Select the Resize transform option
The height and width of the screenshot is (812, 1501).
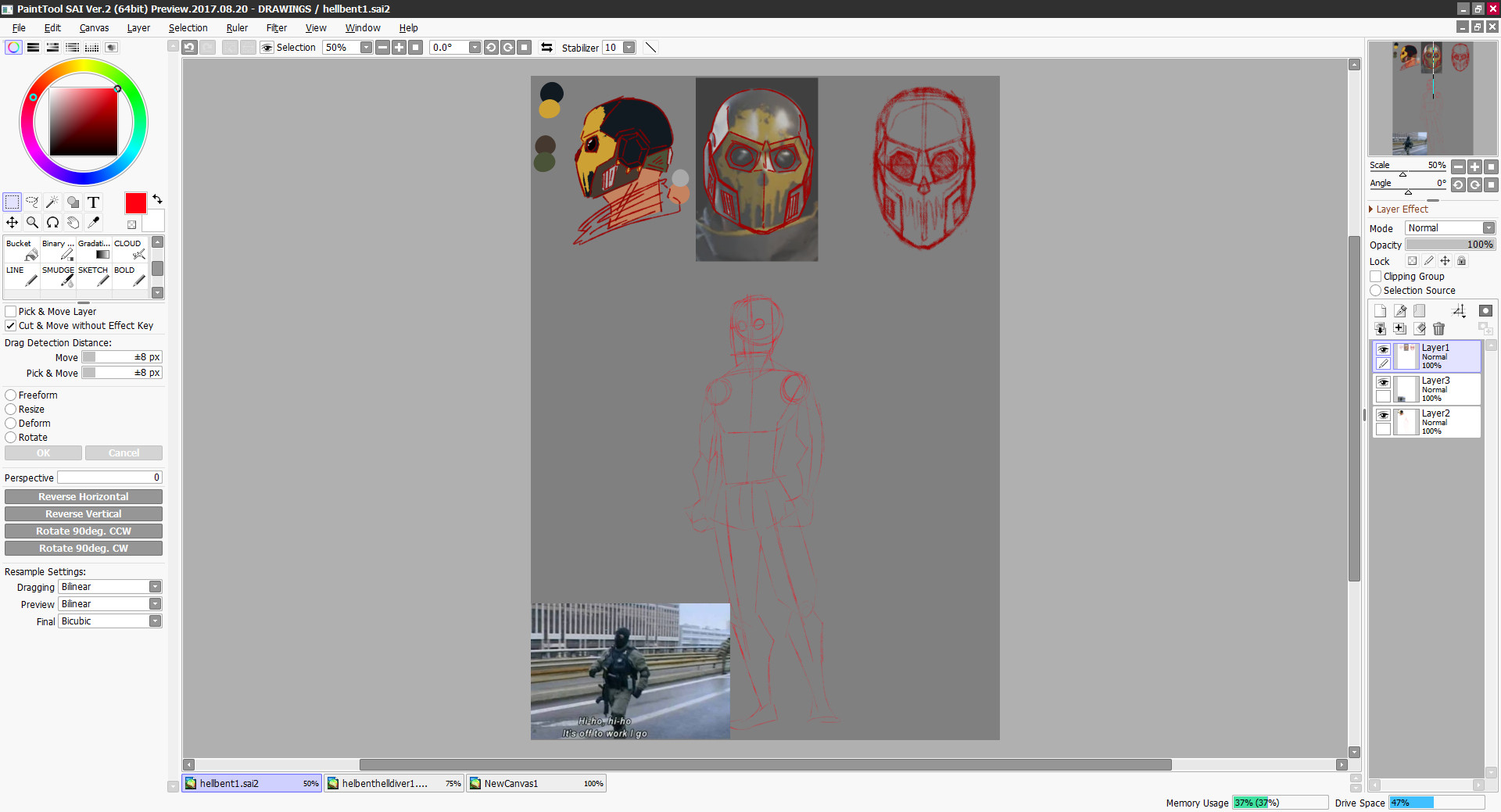(x=11, y=410)
